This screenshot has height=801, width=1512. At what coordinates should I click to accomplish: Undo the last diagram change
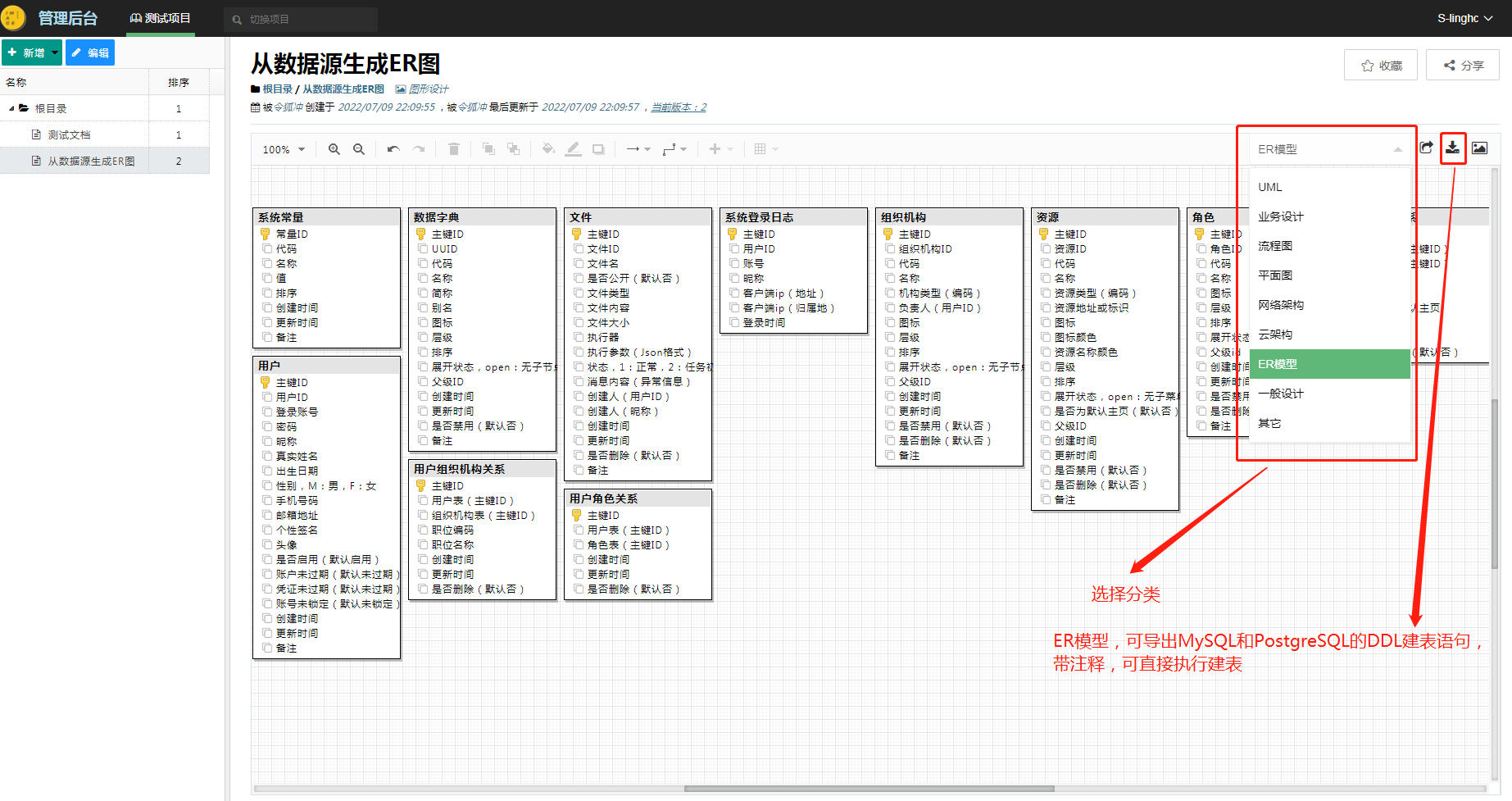pos(393,149)
